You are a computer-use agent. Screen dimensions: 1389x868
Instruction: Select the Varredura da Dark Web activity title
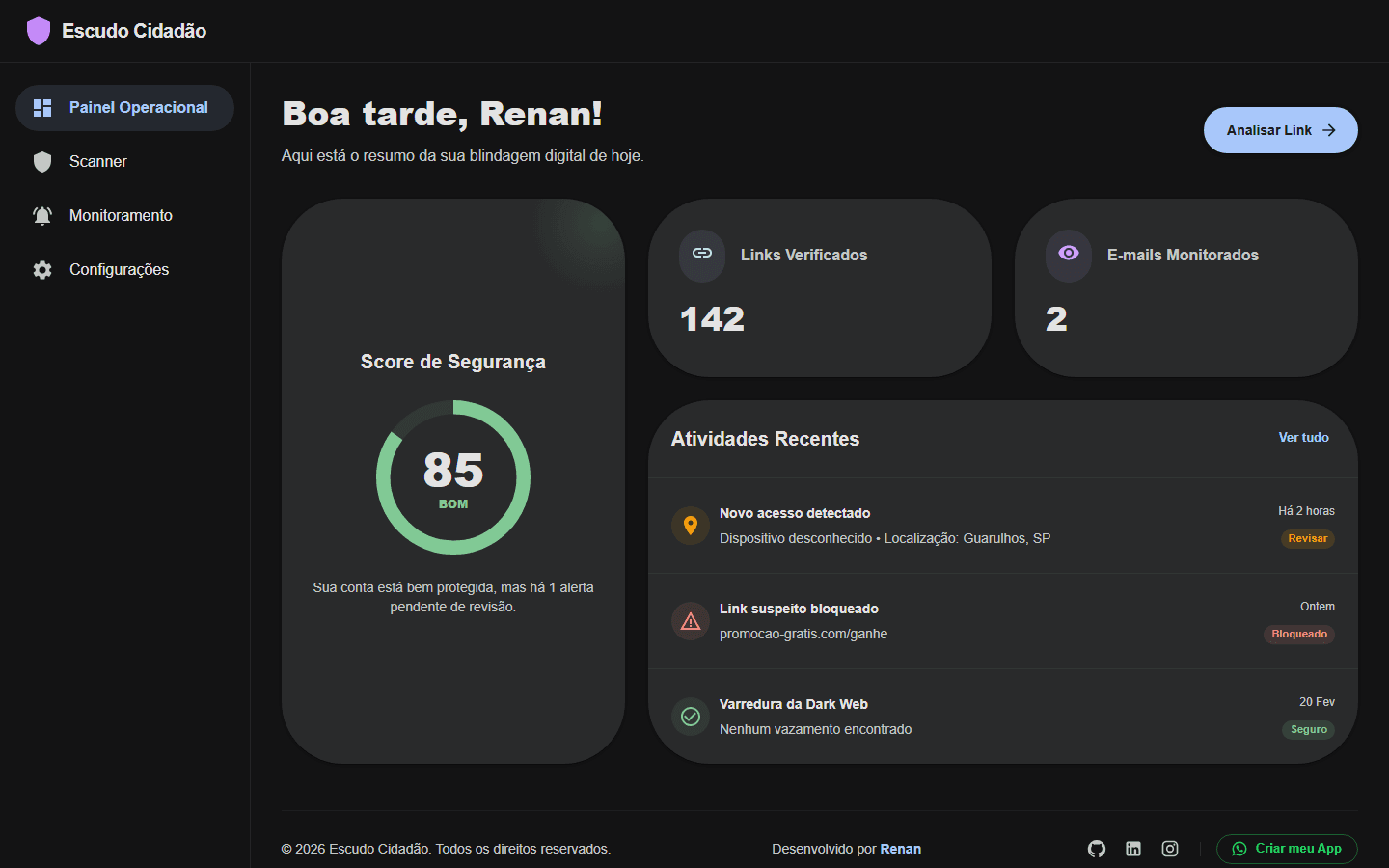coord(794,704)
